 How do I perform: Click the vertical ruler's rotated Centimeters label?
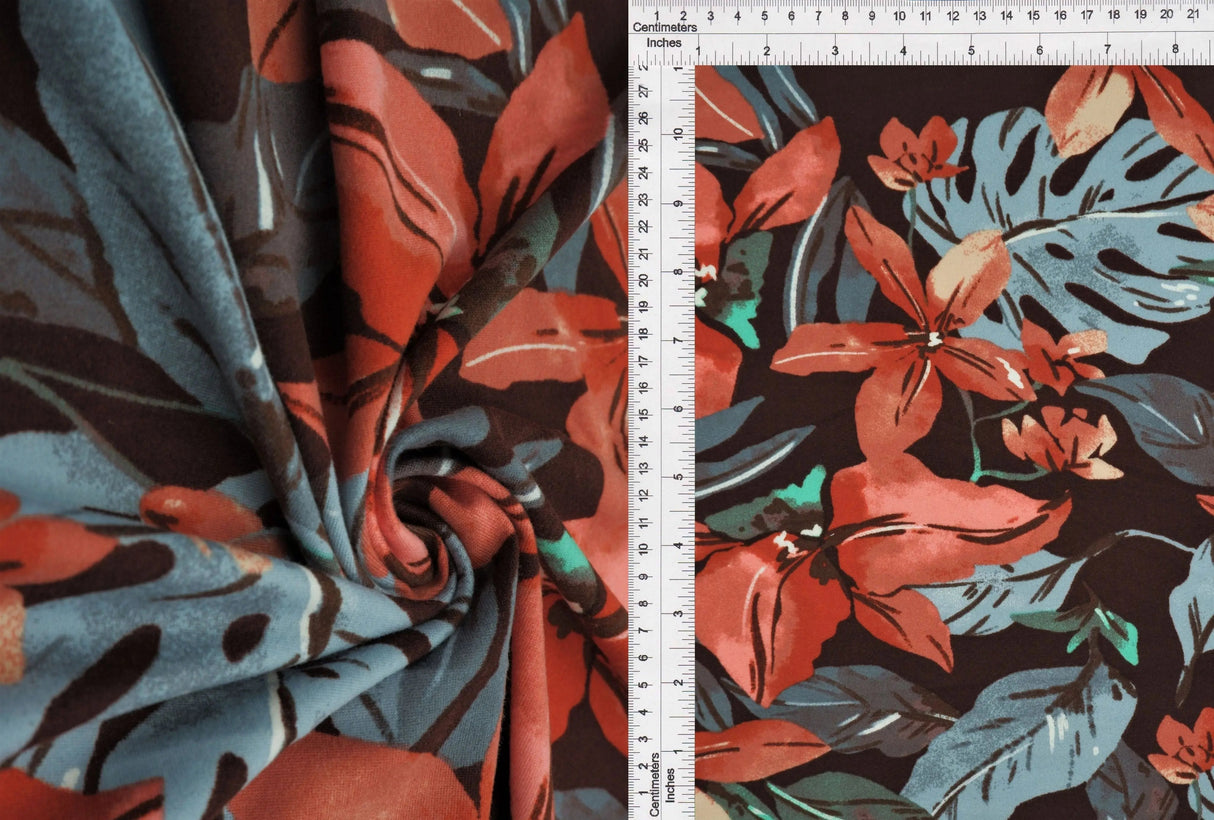coord(653,785)
